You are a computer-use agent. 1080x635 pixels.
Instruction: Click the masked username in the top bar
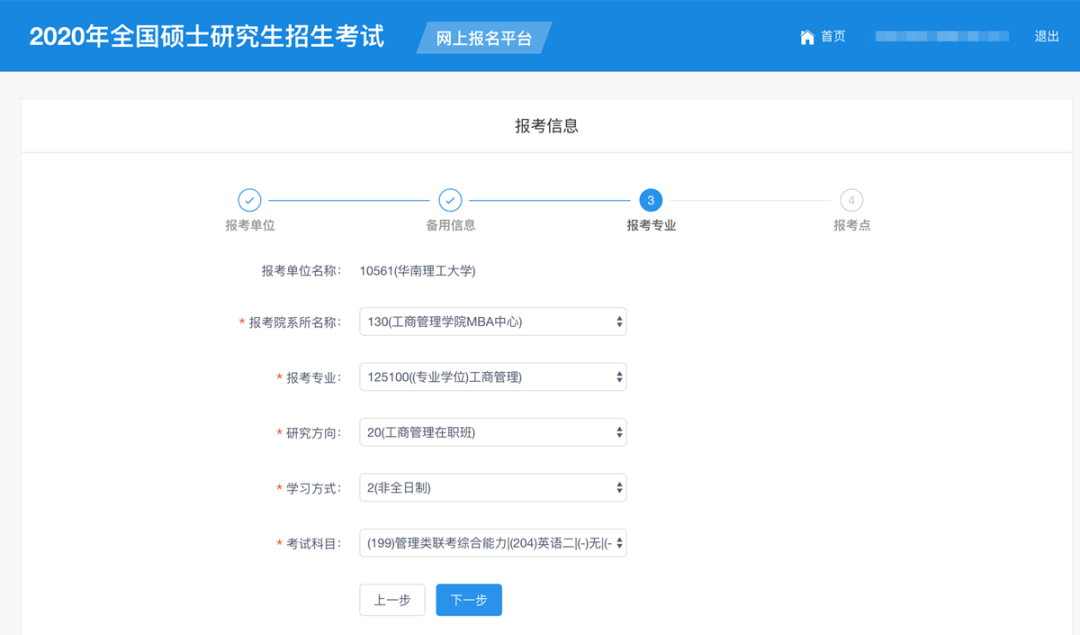[x=940, y=36]
